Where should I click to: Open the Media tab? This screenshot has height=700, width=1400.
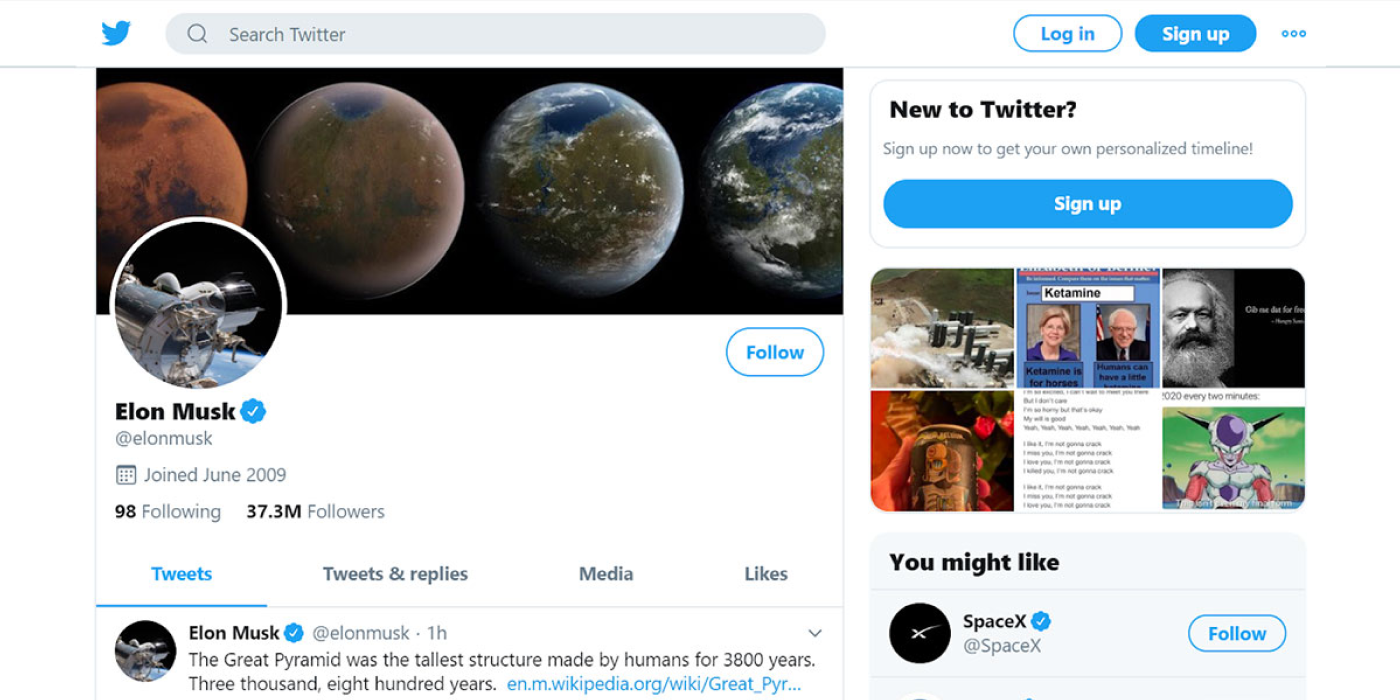pyautogui.click(x=606, y=574)
